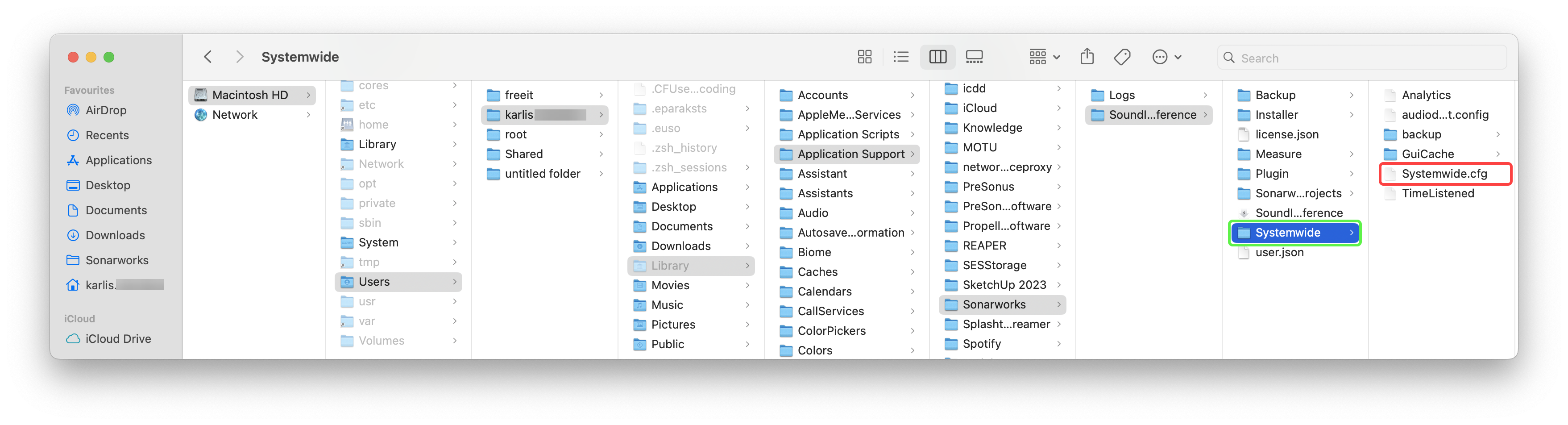Click the back navigation arrow

point(207,57)
